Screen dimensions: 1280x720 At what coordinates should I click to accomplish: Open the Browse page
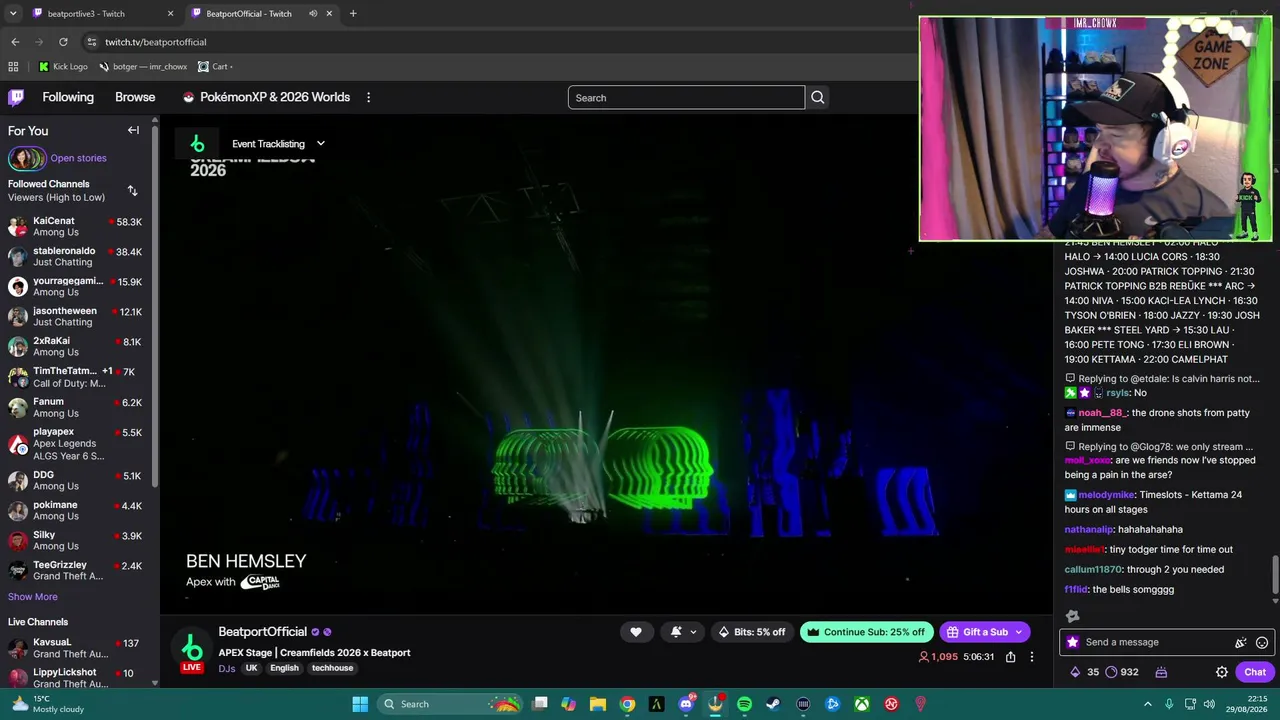tap(135, 97)
